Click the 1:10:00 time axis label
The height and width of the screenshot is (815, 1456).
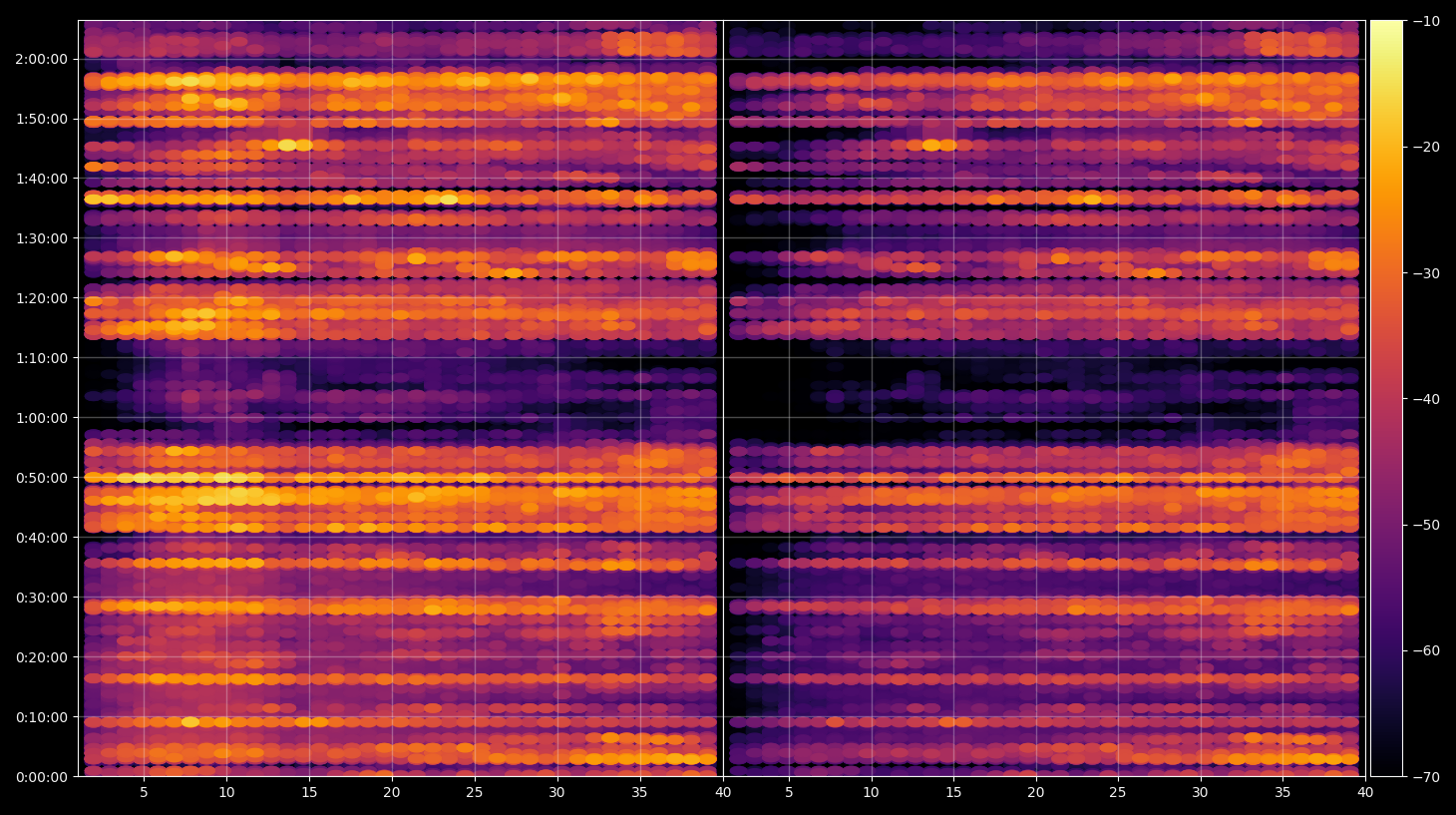[x=41, y=358]
